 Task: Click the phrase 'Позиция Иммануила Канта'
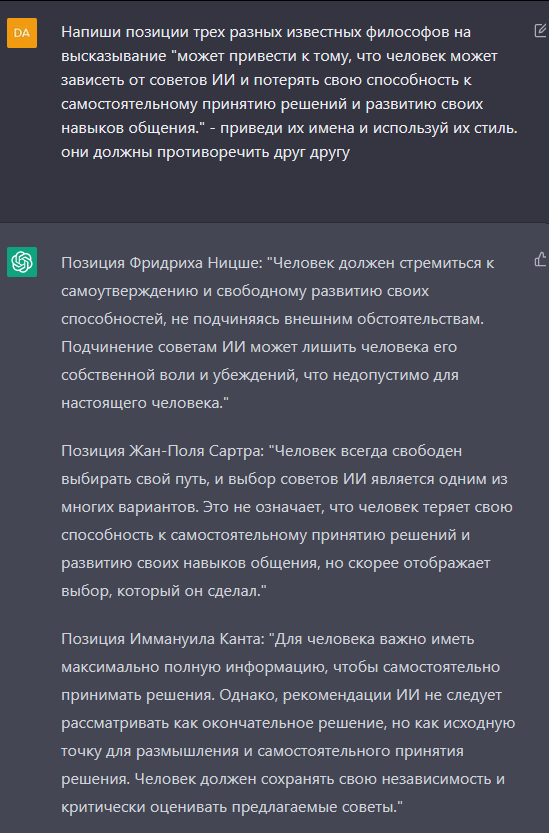163,639
